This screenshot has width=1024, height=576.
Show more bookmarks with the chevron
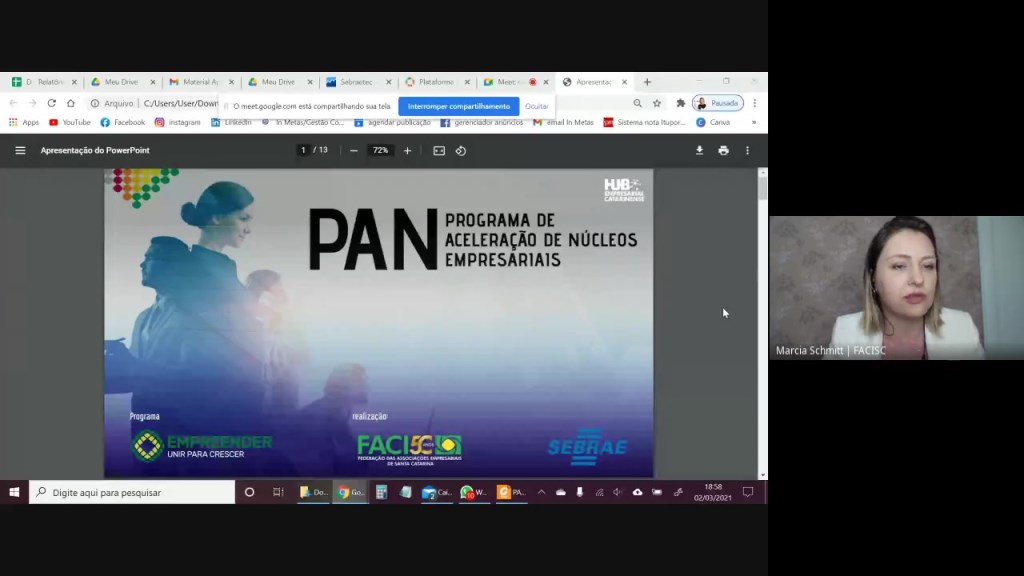[754, 122]
